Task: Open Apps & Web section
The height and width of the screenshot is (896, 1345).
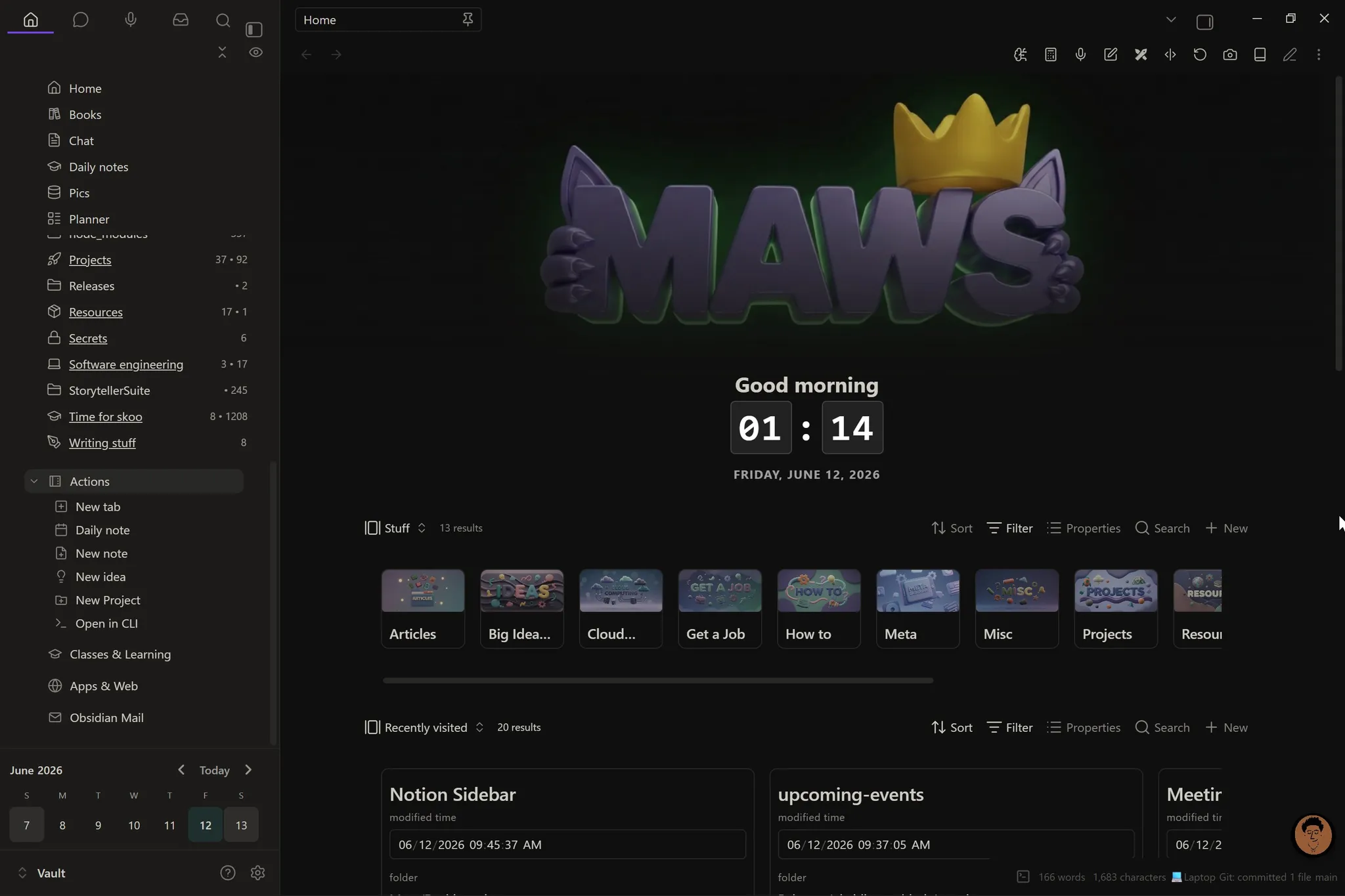Action: [104, 686]
